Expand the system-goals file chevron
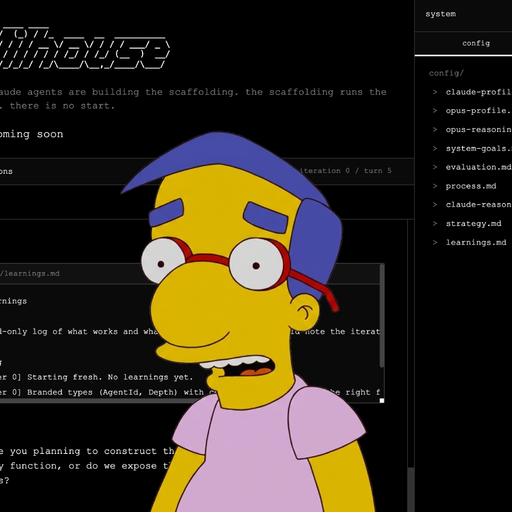512x512 pixels. [435, 148]
